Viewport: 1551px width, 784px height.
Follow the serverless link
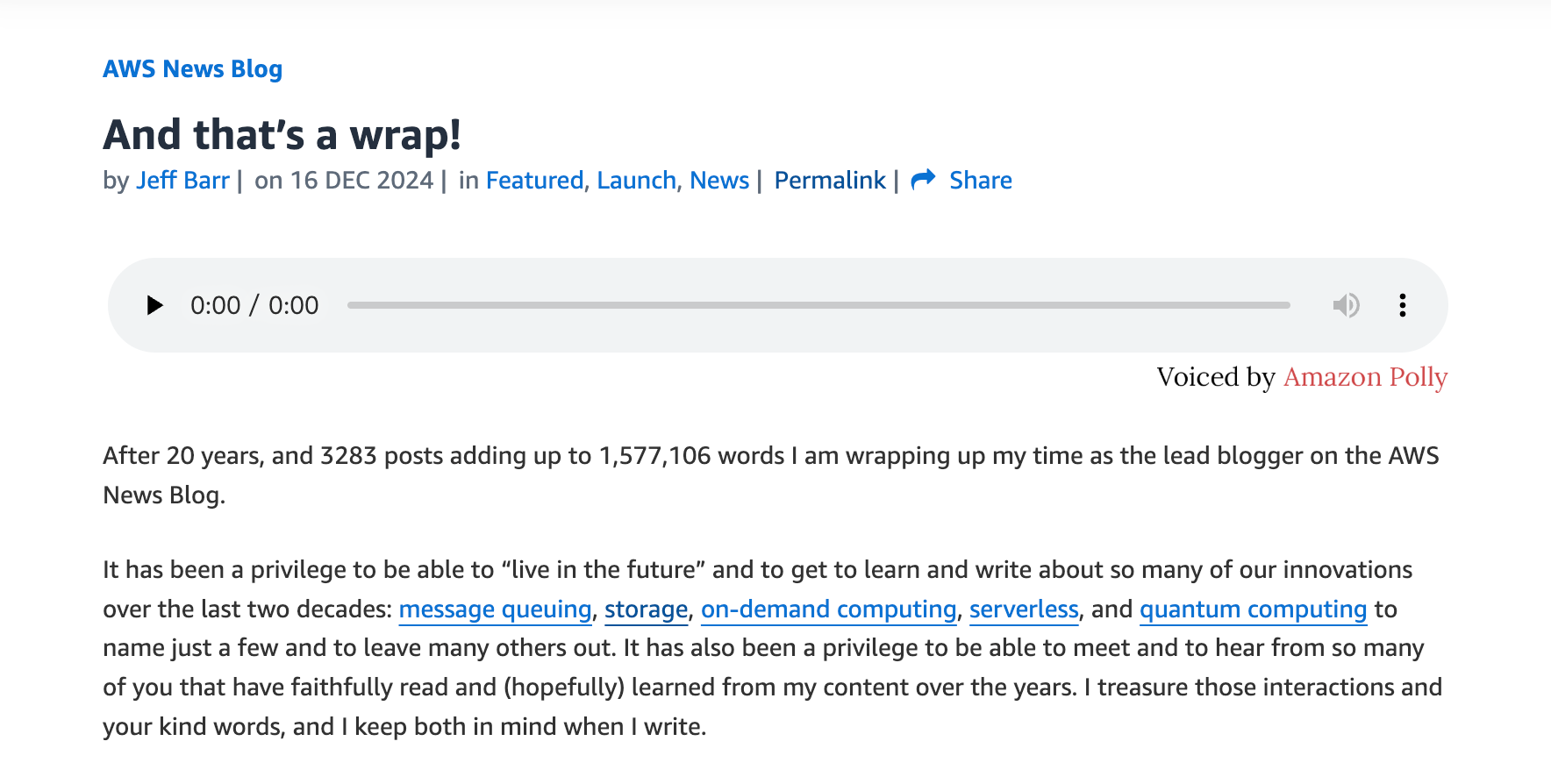[x=1024, y=609]
